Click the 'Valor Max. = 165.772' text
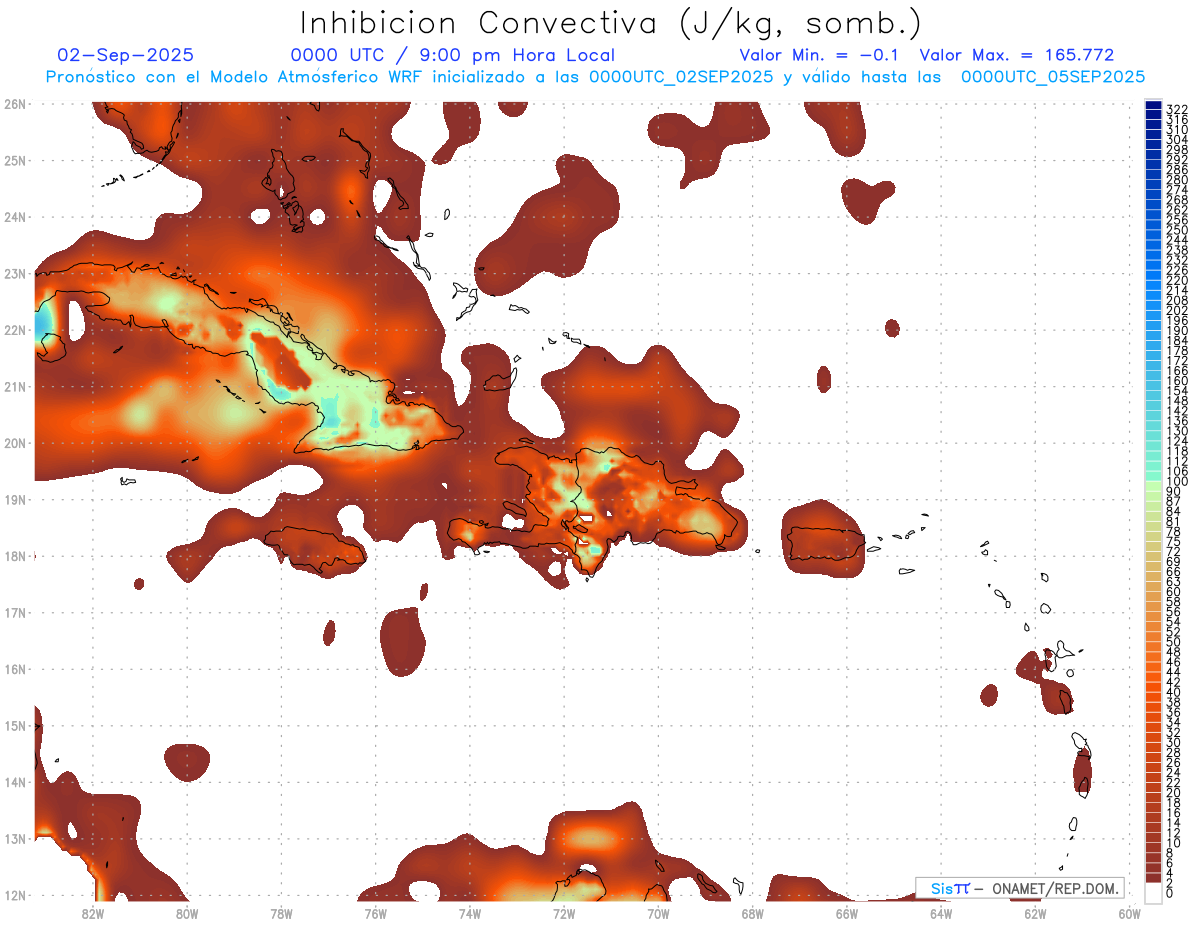Image resolution: width=1200 pixels, height=927 pixels. pos(1017,55)
